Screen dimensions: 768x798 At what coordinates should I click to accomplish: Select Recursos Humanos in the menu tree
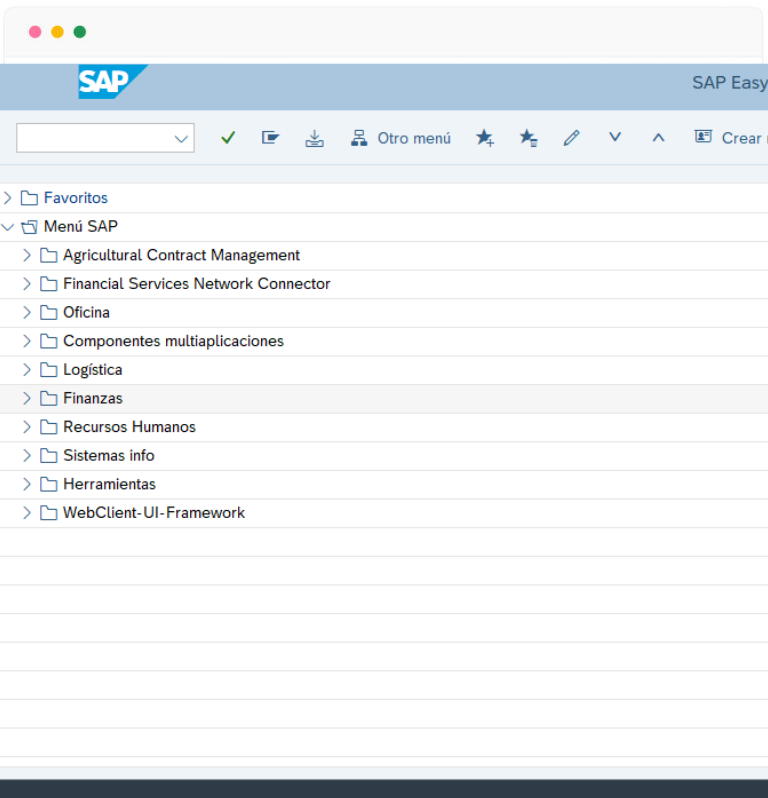(129, 427)
